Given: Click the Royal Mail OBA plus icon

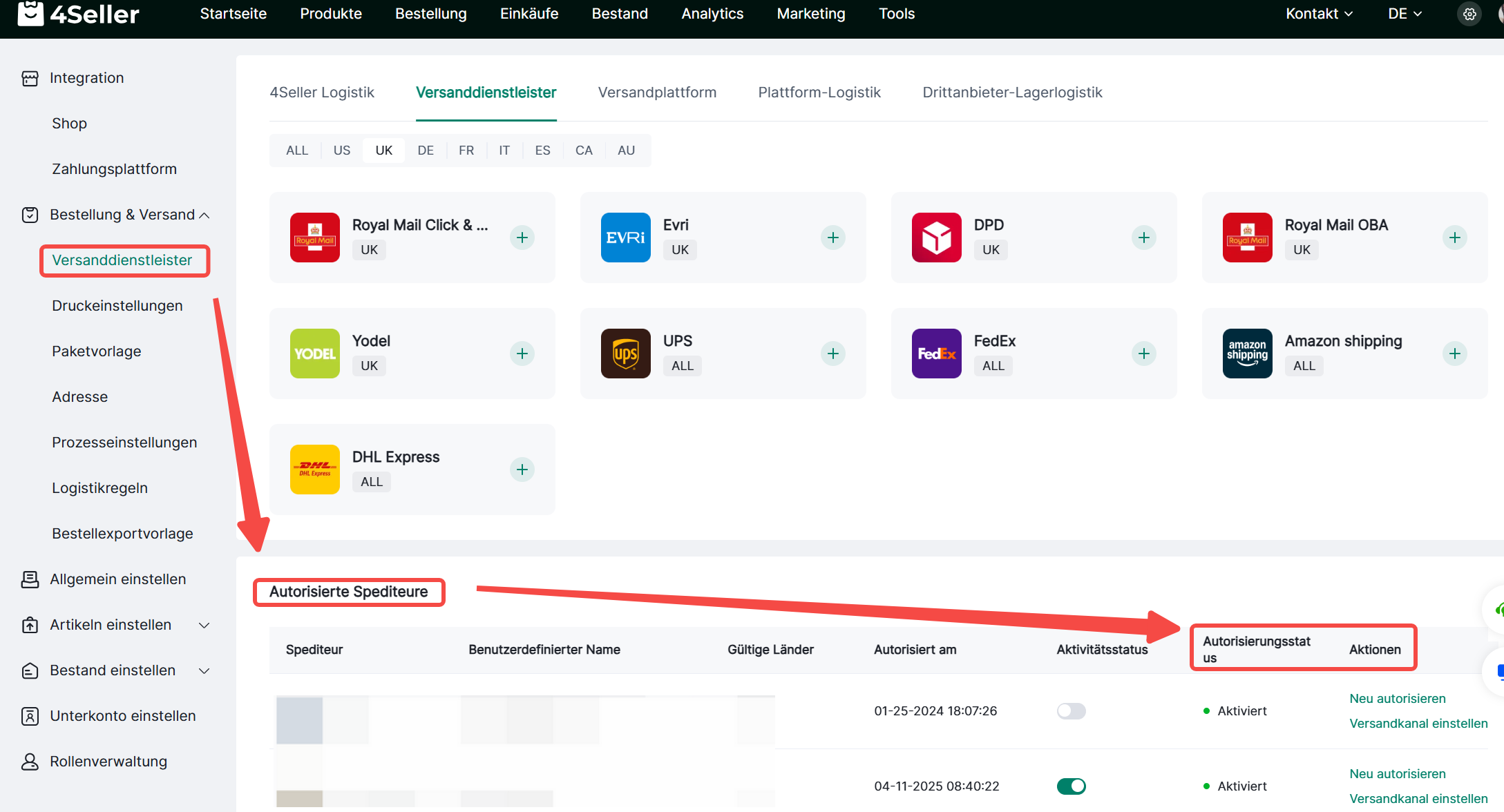Looking at the screenshot, I should coord(1455,238).
